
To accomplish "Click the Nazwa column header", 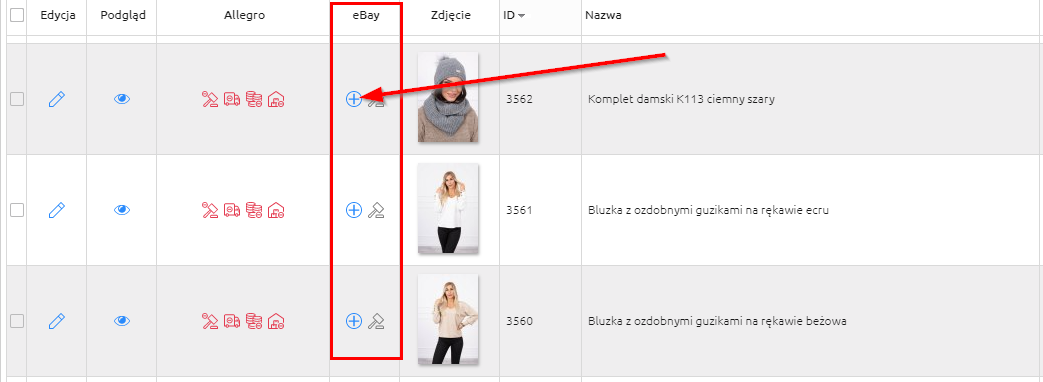I will click(x=603, y=15).
